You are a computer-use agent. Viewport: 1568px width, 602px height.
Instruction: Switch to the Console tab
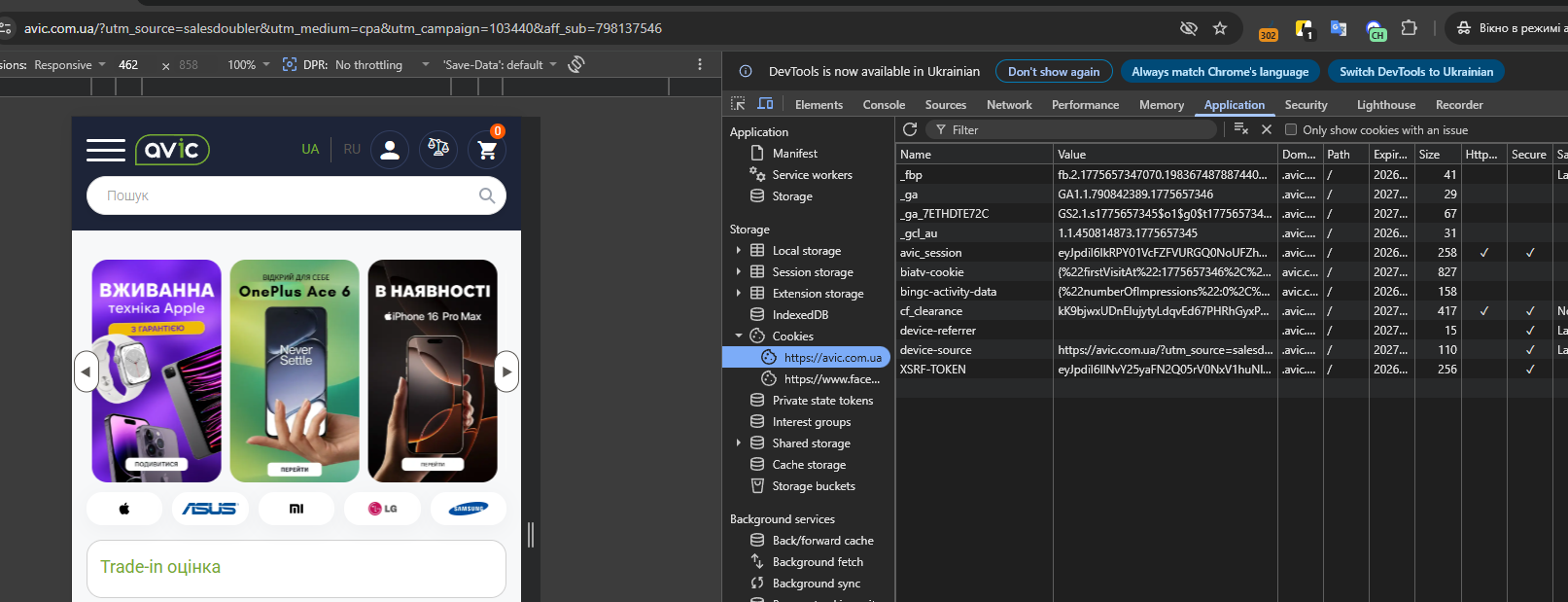(x=884, y=105)
